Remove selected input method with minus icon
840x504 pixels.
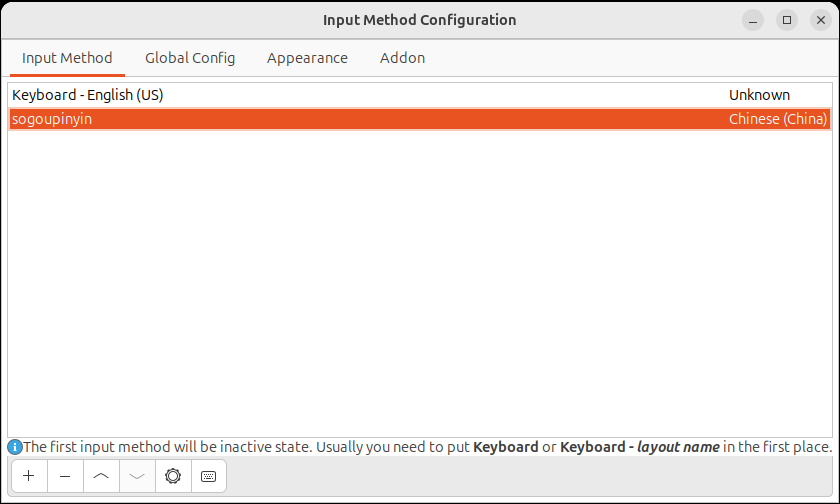click(65, 476)
